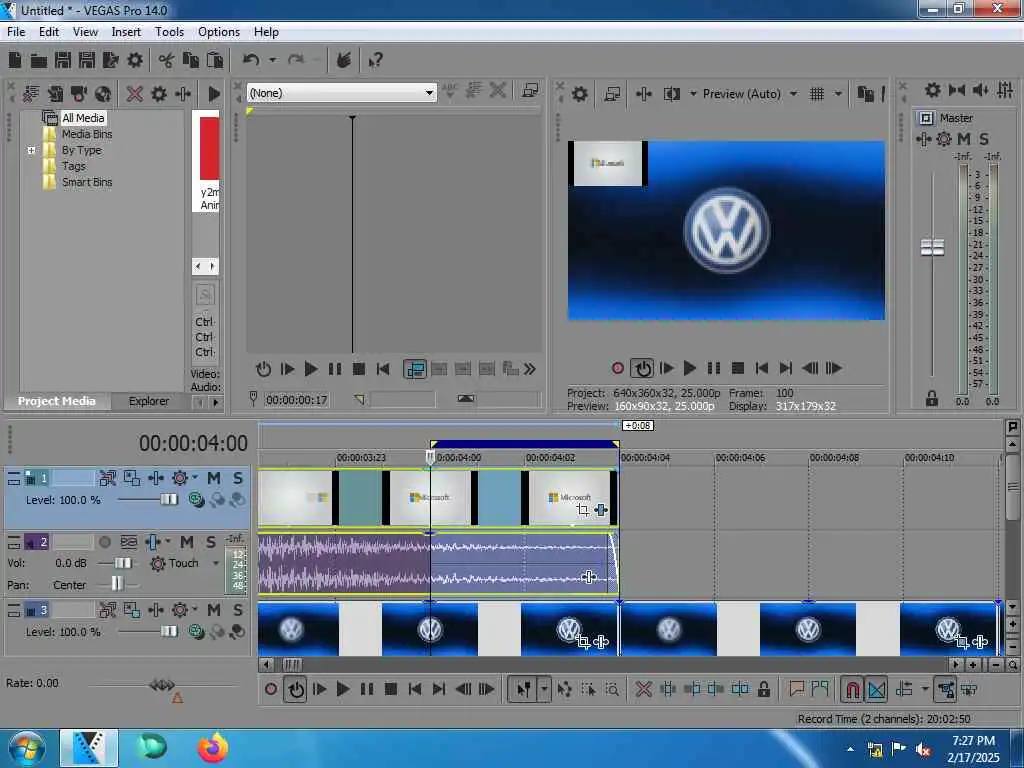1024x768 pixels.
Task: Solo video track 3
Action: click(238, 610)
